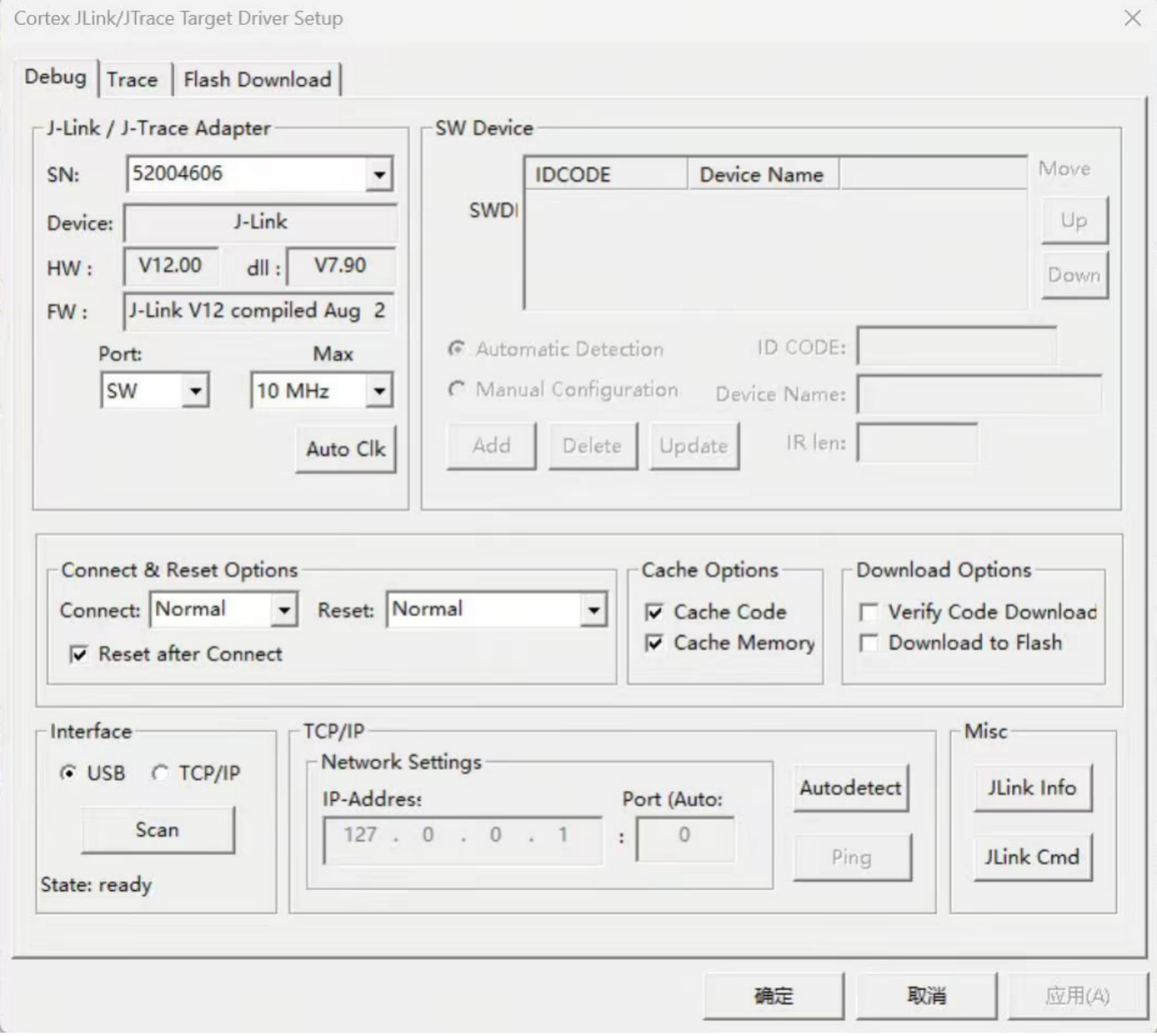Select the USB interface radio button
This screenshot has width=1157, height=1036.
pos(68,773)
